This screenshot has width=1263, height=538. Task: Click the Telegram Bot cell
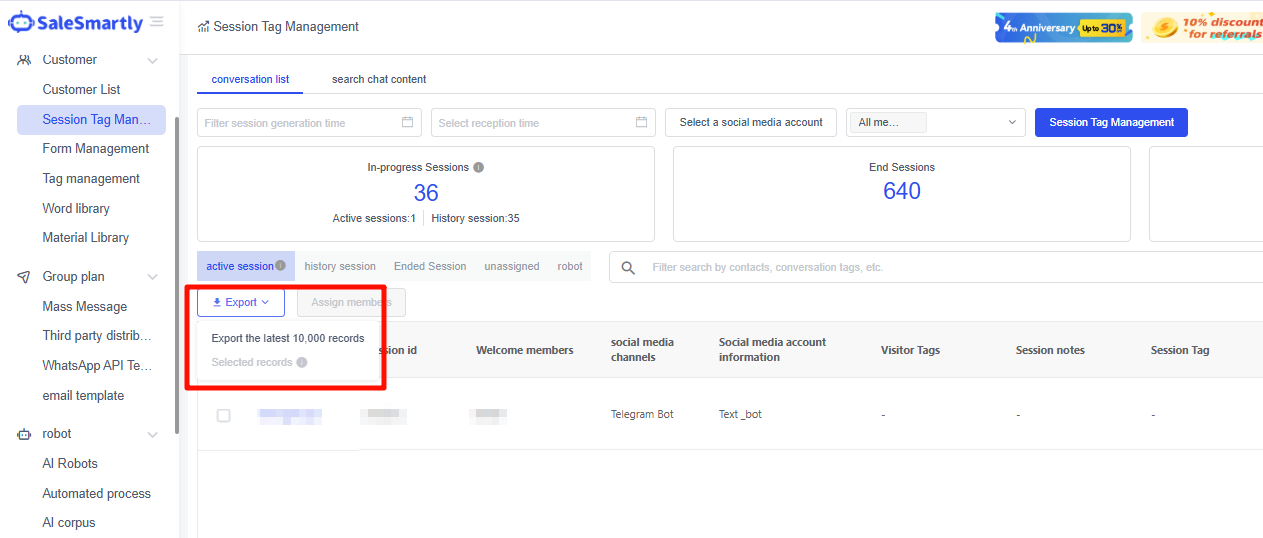[642, 414]
